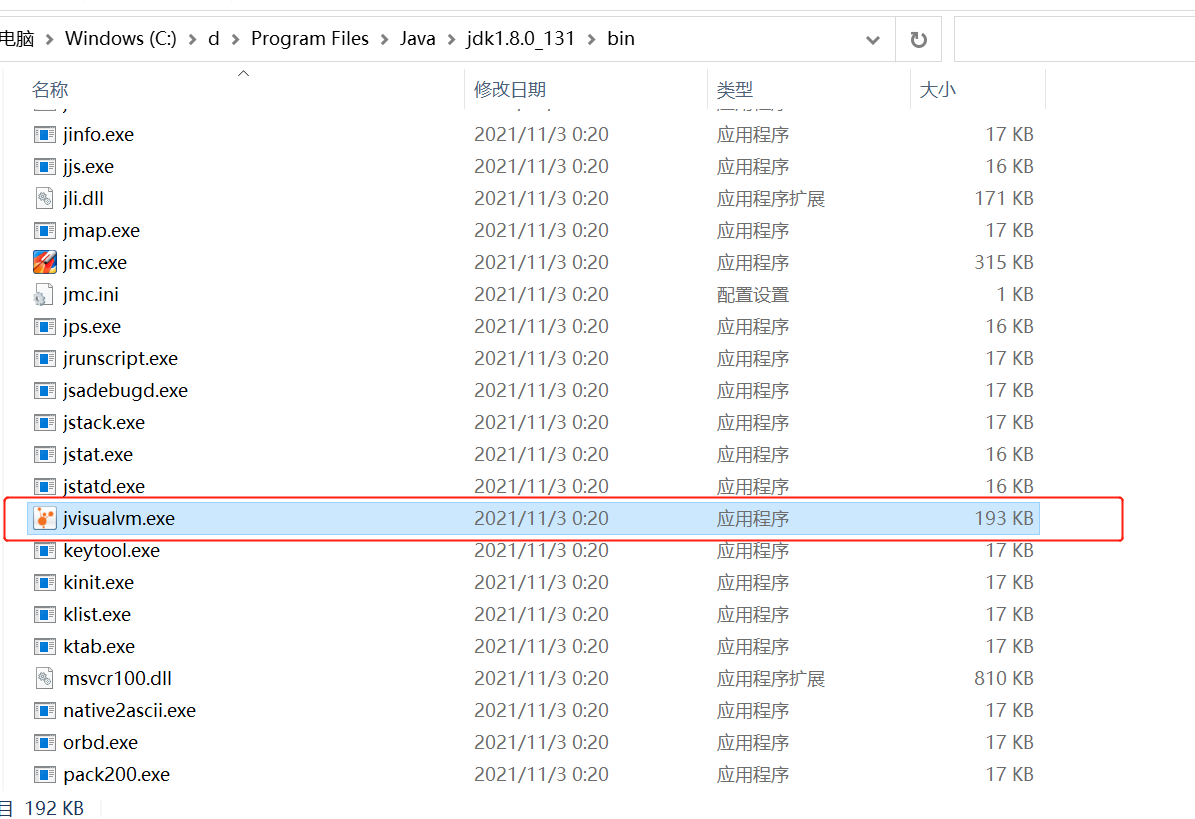Click the date cell of jstack.exe

point(541,423)
